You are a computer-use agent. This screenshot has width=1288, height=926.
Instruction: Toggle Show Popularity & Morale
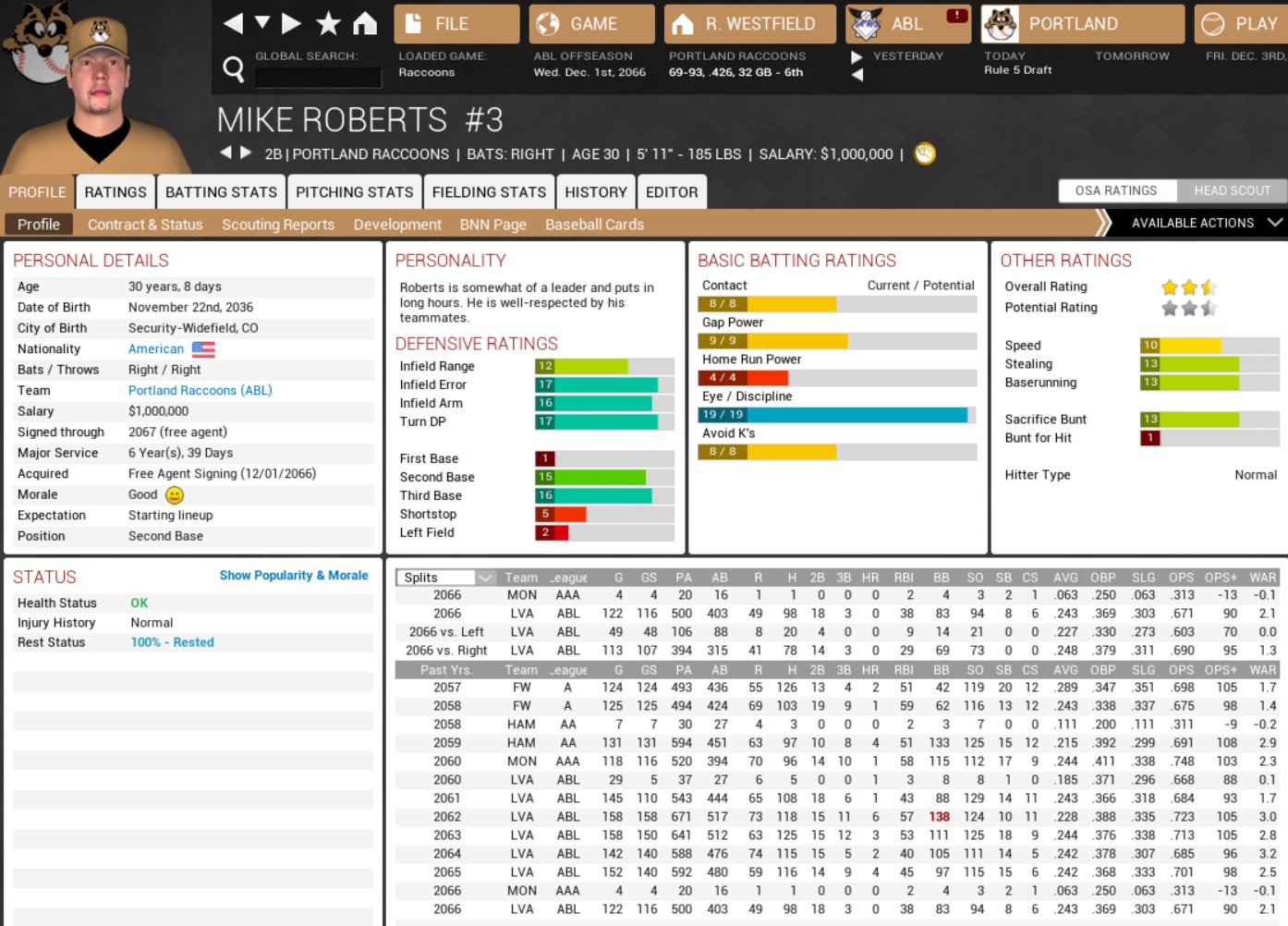[x=294, y=575]
